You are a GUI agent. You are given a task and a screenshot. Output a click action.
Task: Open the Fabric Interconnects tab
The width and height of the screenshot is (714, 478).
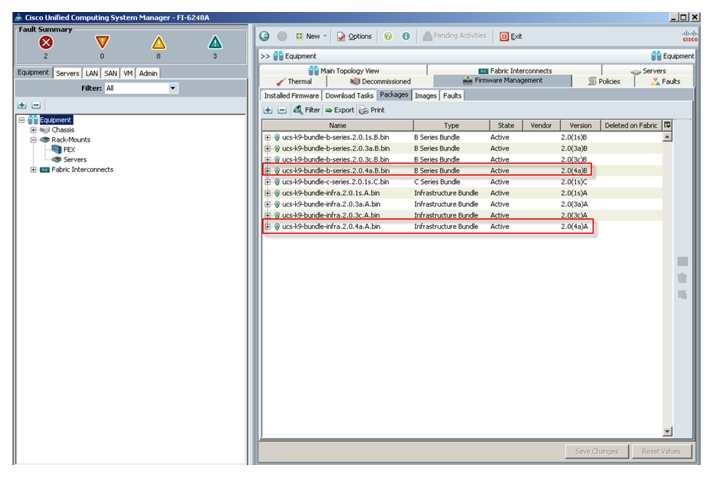pyautogui.click(x=515, y=71)
